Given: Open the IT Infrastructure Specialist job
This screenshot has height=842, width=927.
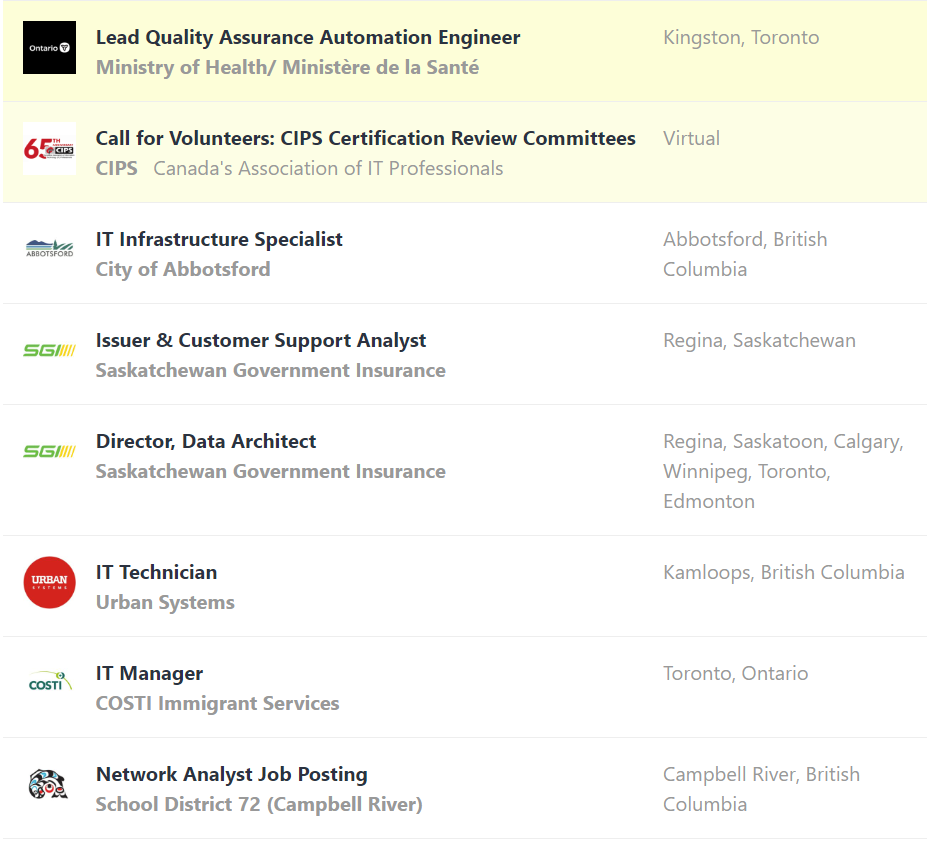Looking at the screenshot, I should click(219, 240).
